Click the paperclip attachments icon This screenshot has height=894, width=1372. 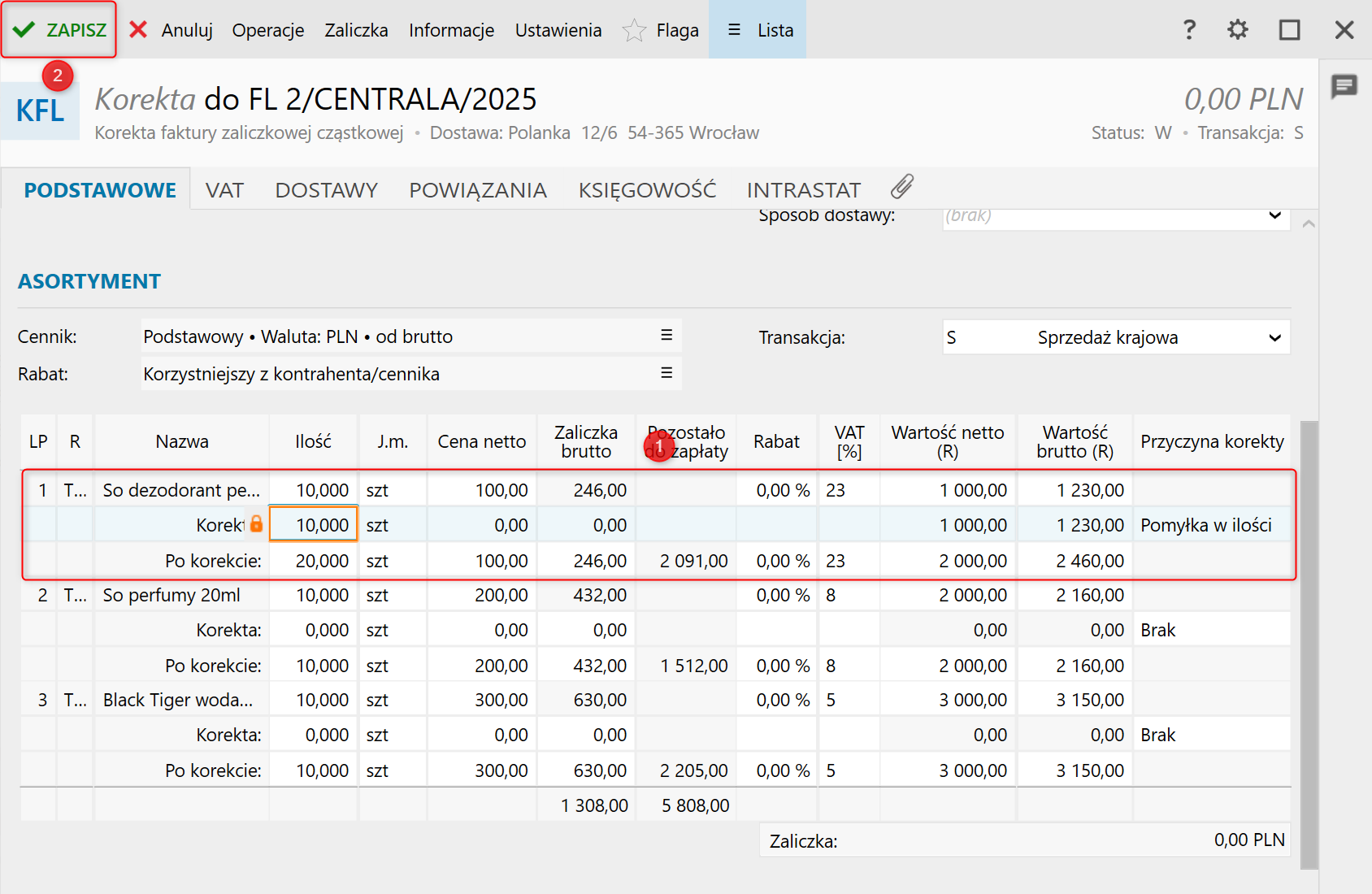point(901,187)
